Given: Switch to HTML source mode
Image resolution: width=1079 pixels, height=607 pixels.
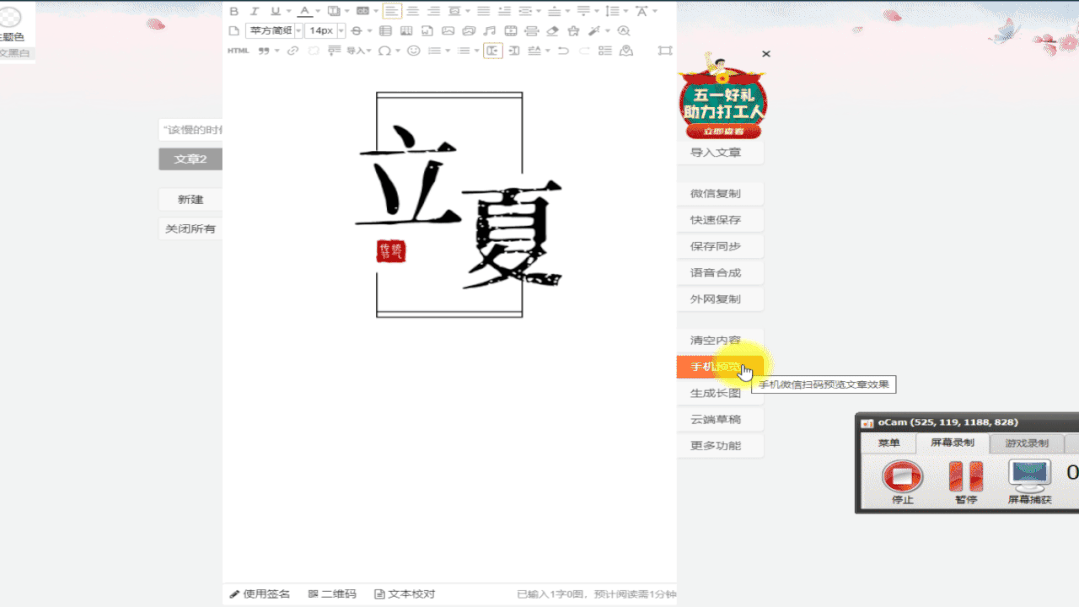Looking at the screenshot, I should pos(238,51).
